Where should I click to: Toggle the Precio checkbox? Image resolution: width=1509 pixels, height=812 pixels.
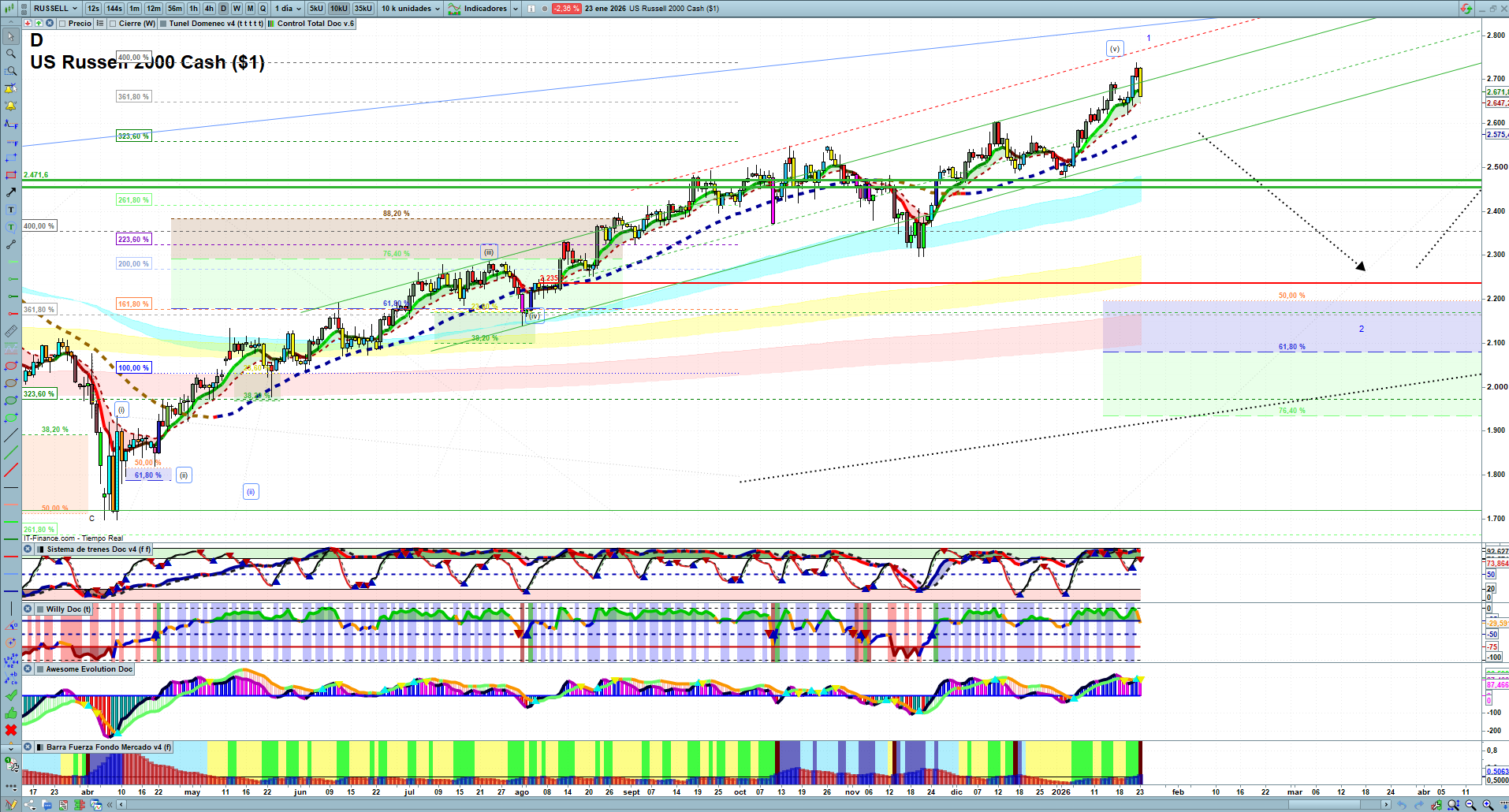(x=63, y=24)
